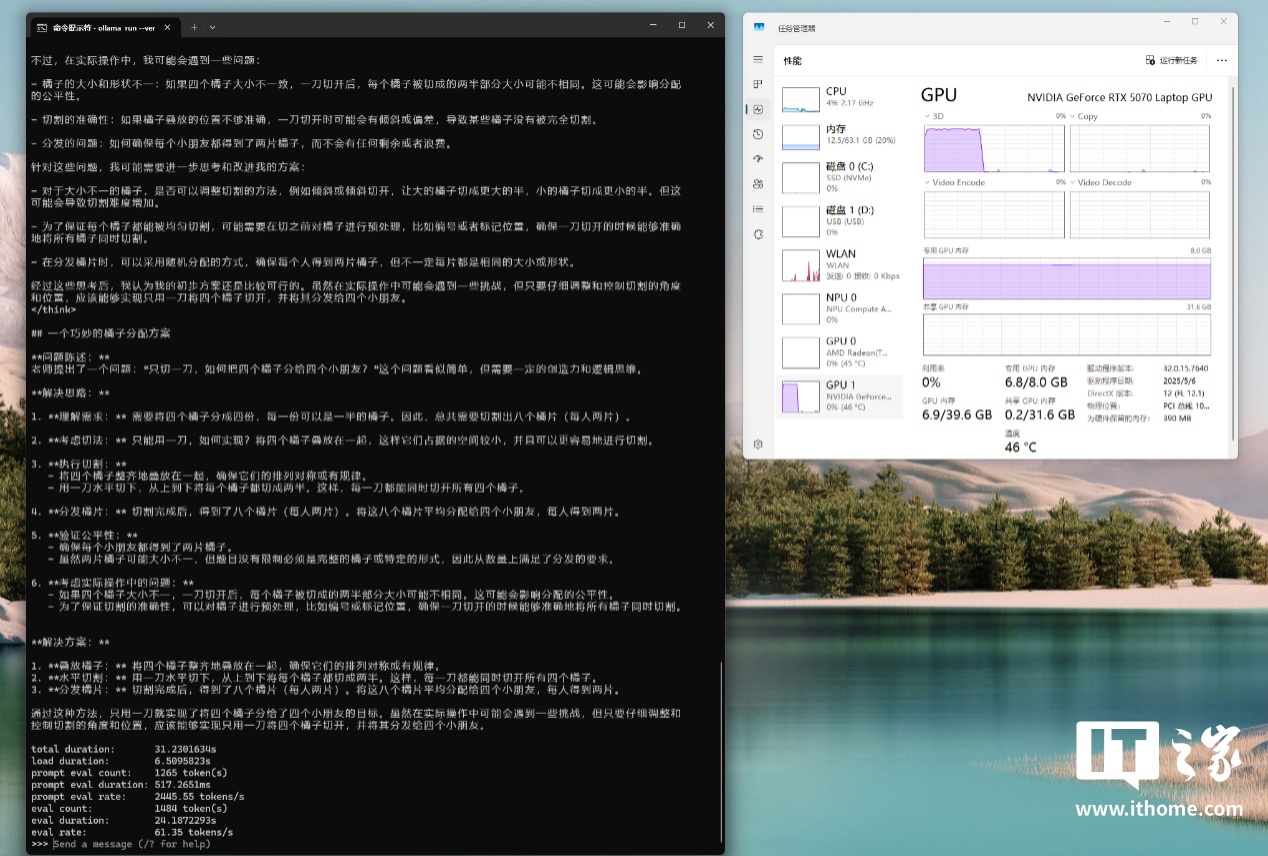Screen dimensions: 1268x856
Task: Open Task Manager hamburger navigation menu
Action: click(x=758, y=60)
